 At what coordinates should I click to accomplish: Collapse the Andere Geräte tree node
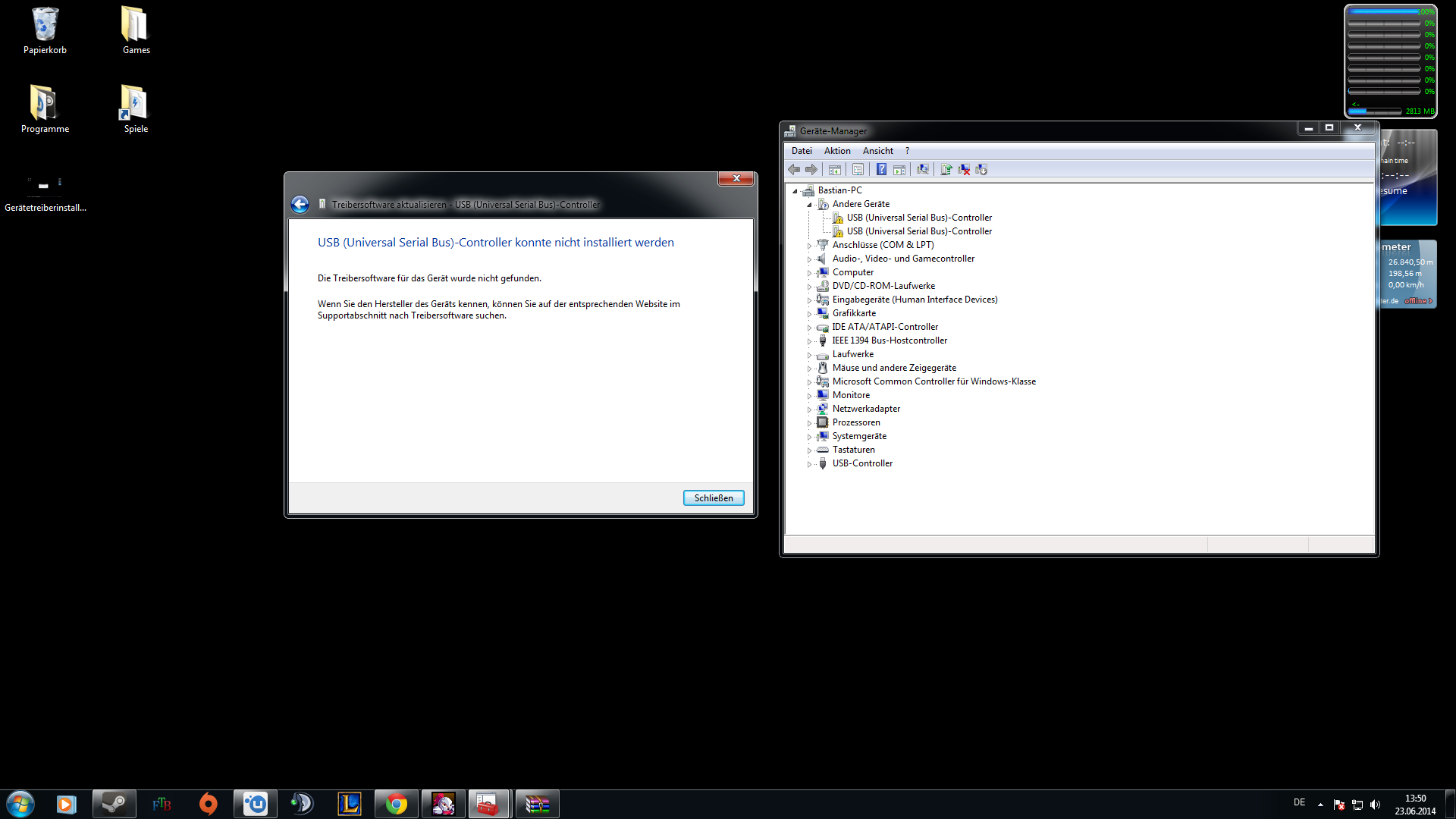click(x=809, y=205)
